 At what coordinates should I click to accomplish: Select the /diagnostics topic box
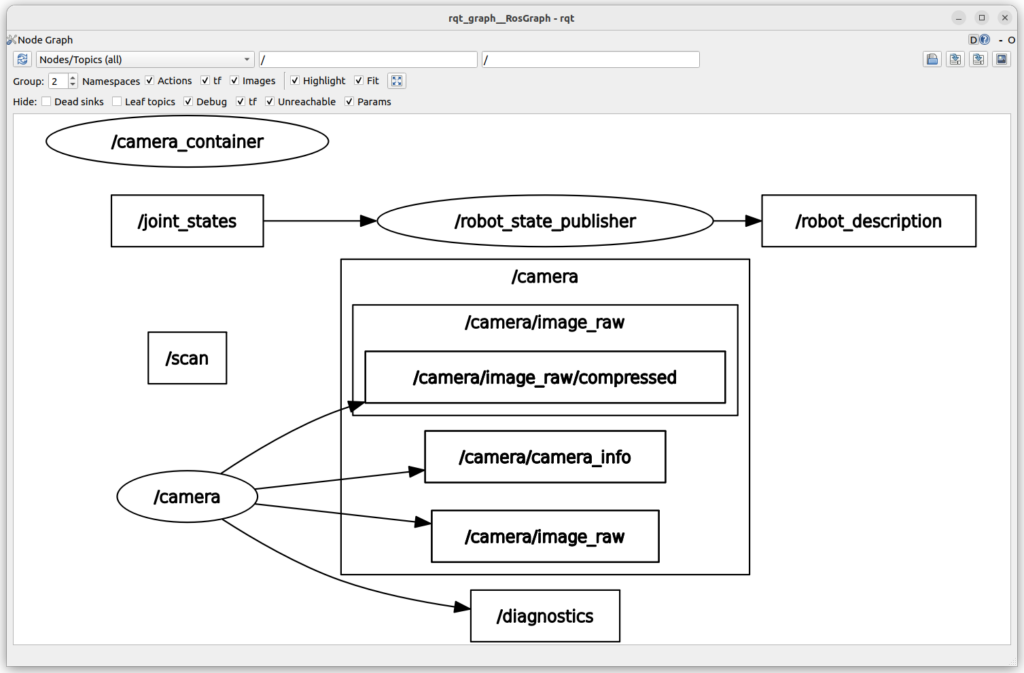pos(545,616)
